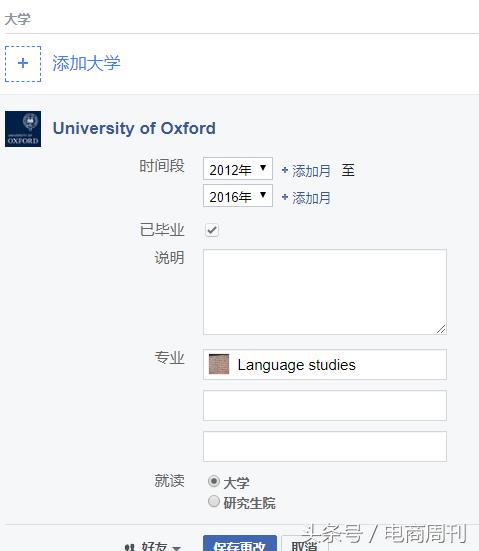
Task: Click the blue 保存更改 button
Action: point(240,544)
